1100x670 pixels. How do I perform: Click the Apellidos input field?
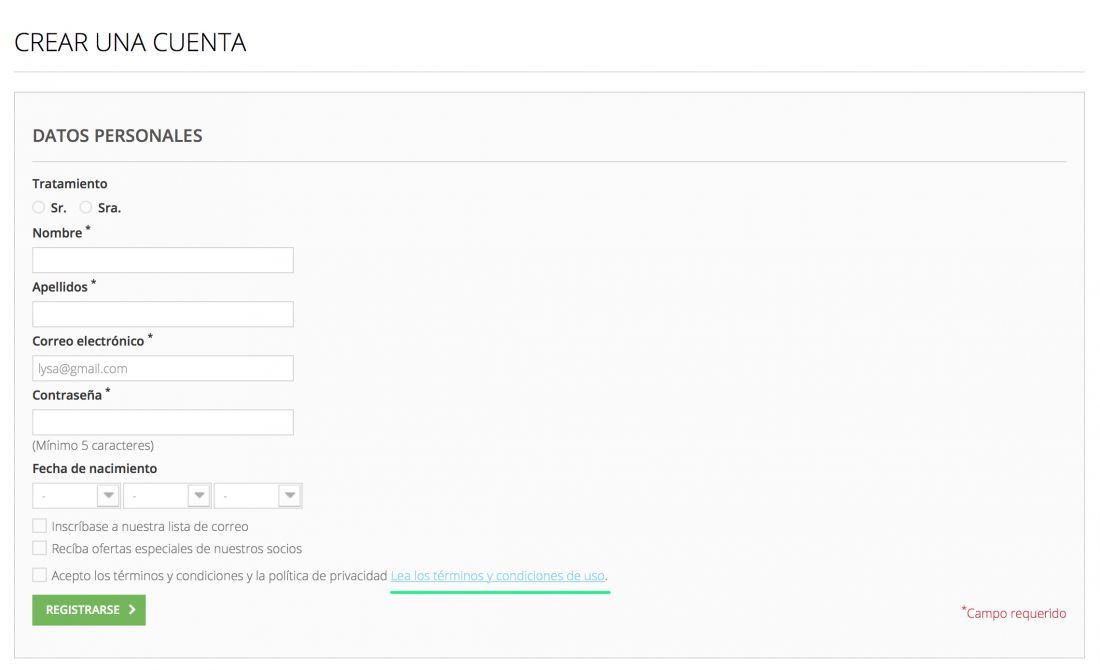(x=163, y=314)
